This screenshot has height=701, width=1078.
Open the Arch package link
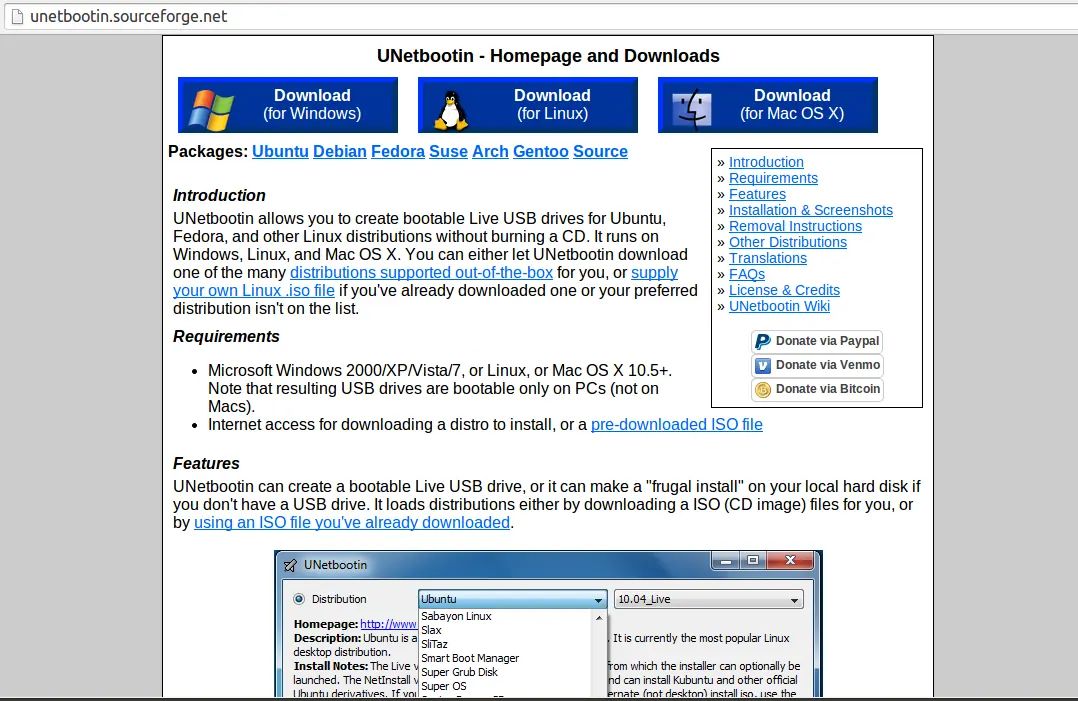point(490,151)
